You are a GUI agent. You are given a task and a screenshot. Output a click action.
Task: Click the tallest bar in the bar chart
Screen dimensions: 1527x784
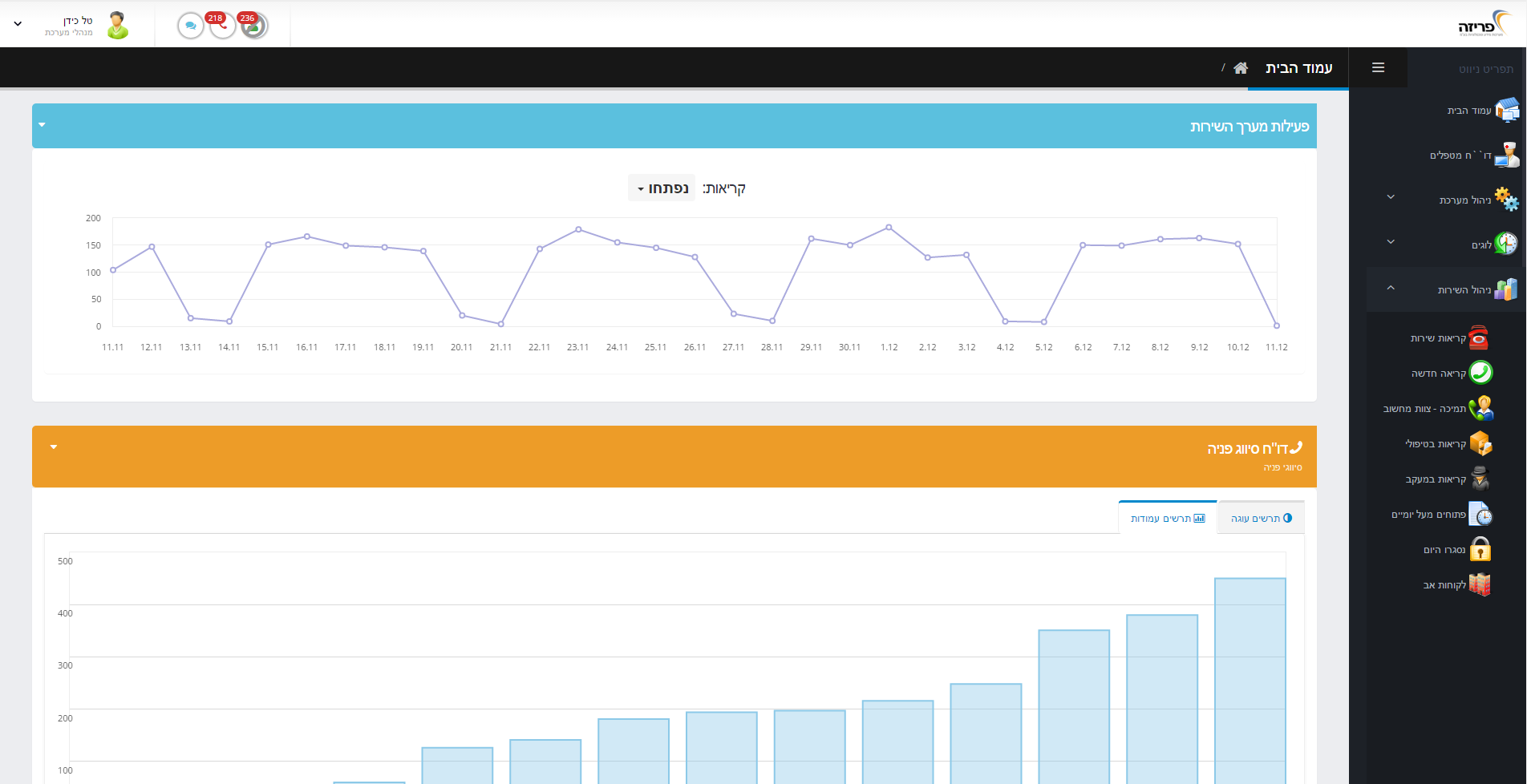tap(1250, 681)
